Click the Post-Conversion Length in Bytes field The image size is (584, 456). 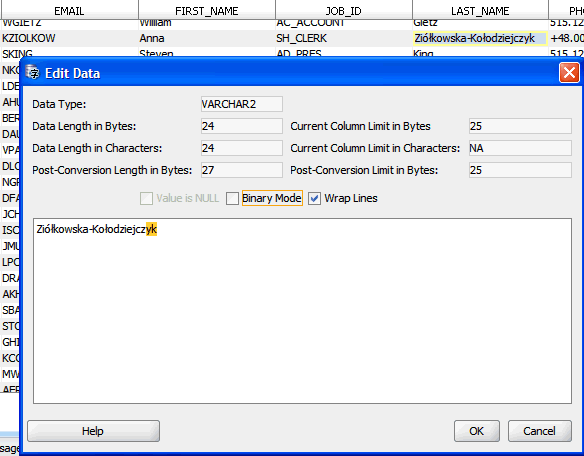242,170
